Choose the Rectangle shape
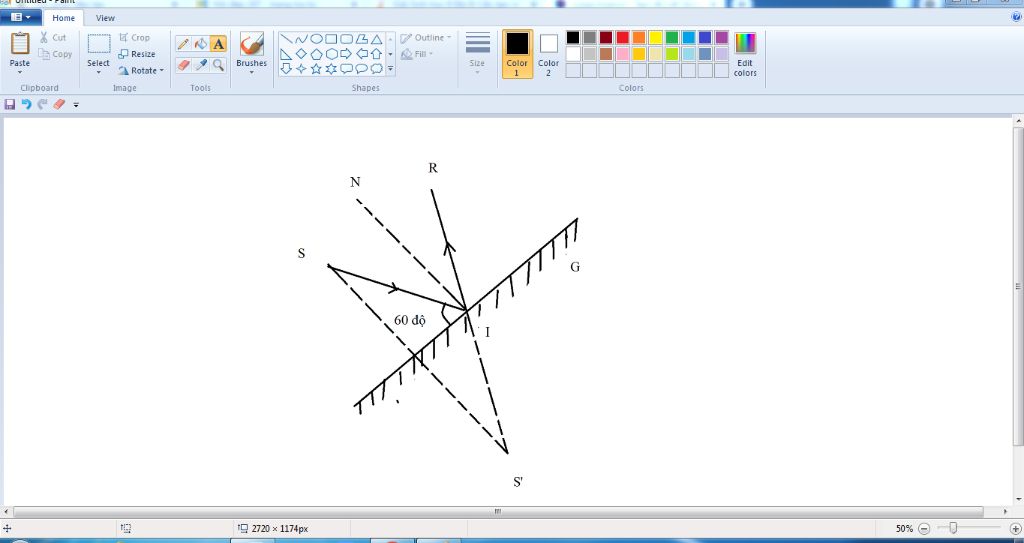The height and width of the screenshot is (543, 1024). click(331, 39)
